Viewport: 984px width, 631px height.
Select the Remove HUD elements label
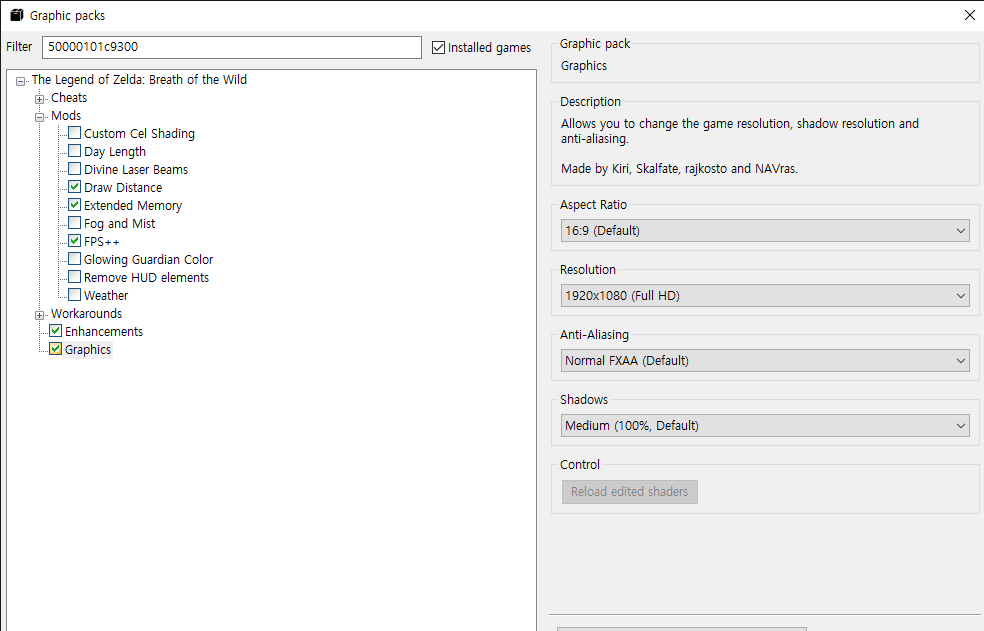click(146, 278)
